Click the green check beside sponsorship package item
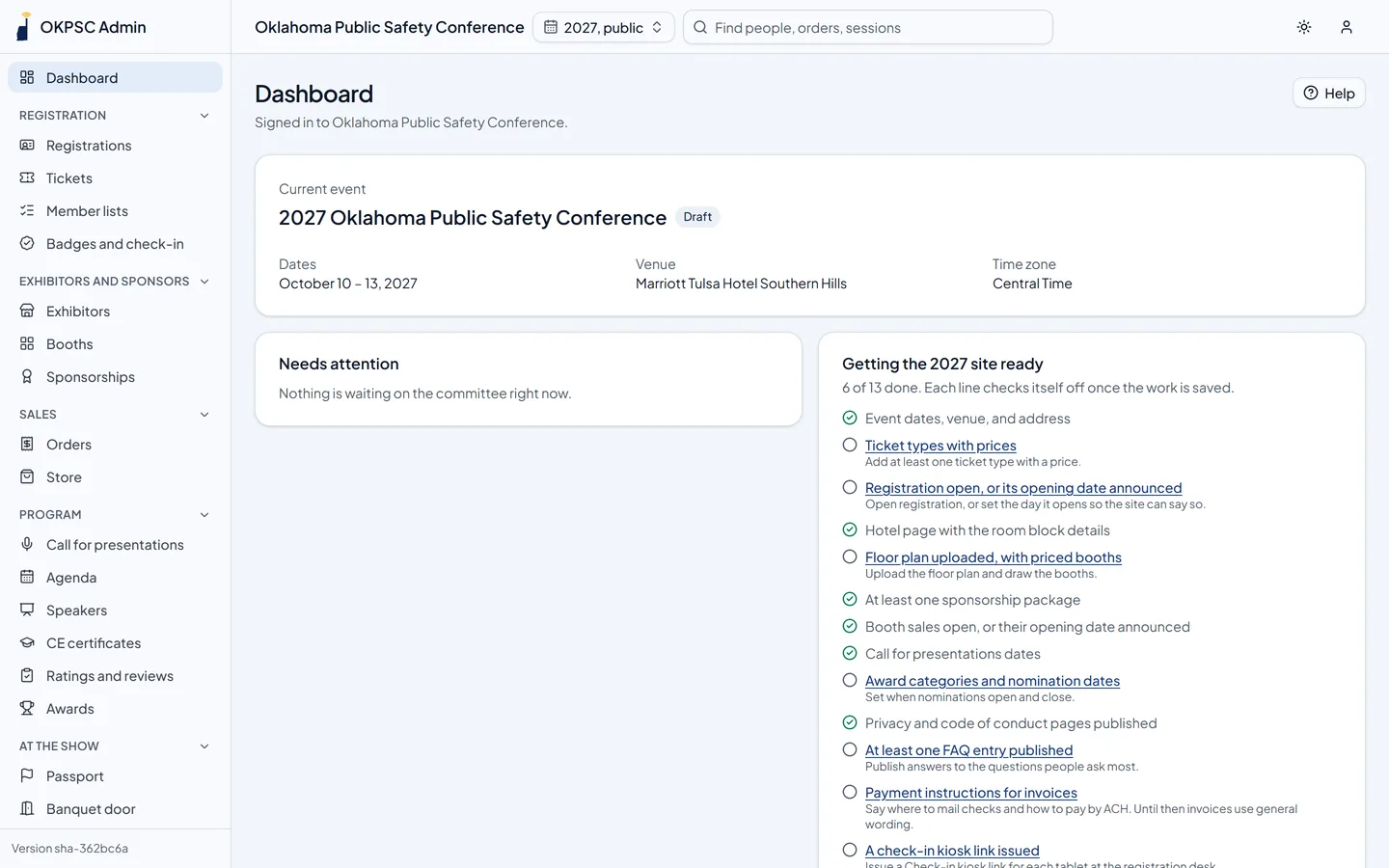Screen dimensions: 1389x868 (850, 599)
